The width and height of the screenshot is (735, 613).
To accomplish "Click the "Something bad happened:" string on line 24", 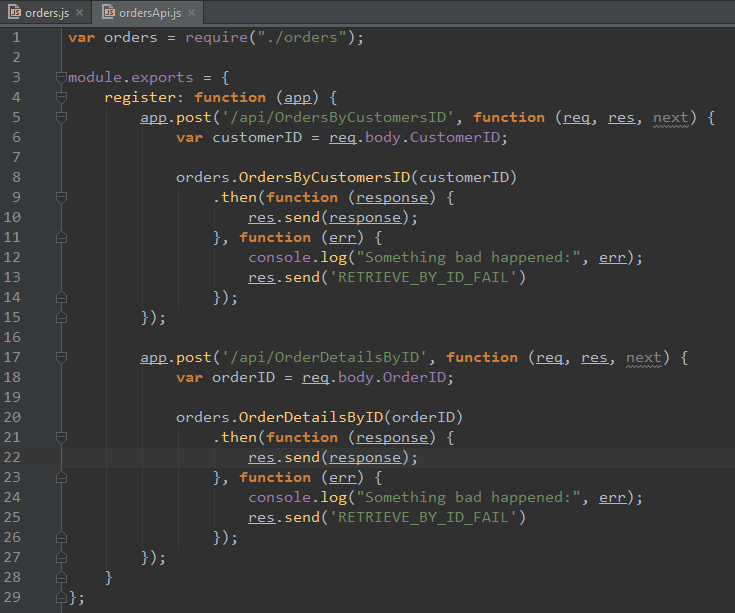I will click(468, 497).
